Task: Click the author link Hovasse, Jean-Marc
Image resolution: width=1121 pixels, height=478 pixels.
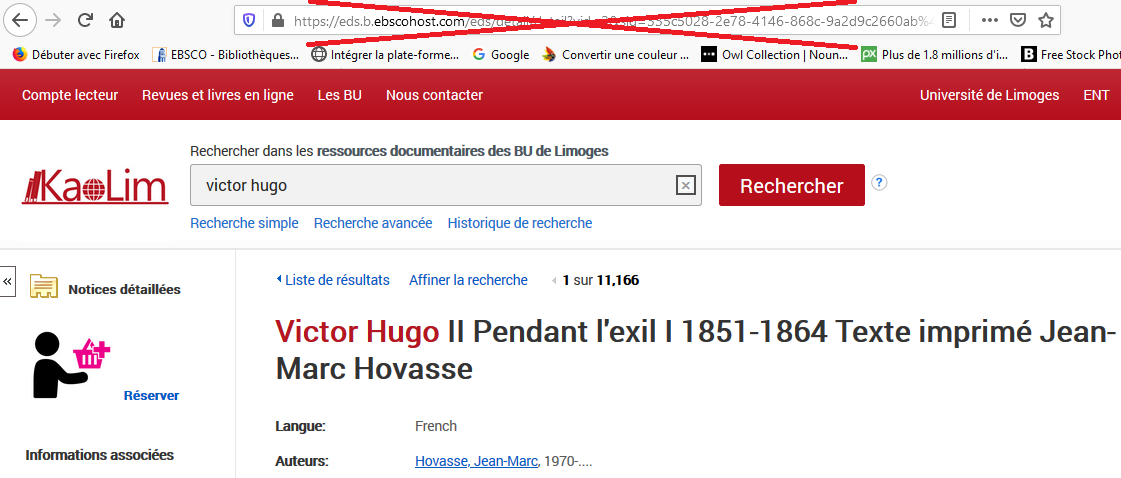Action: (476, 461)
